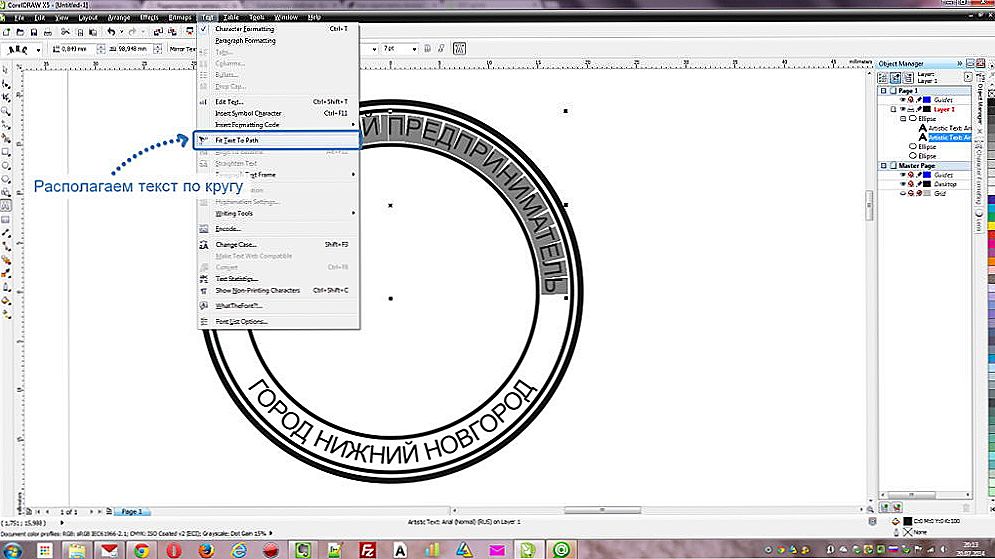Click the Redo arrow icon

click(x=132, y=32)
